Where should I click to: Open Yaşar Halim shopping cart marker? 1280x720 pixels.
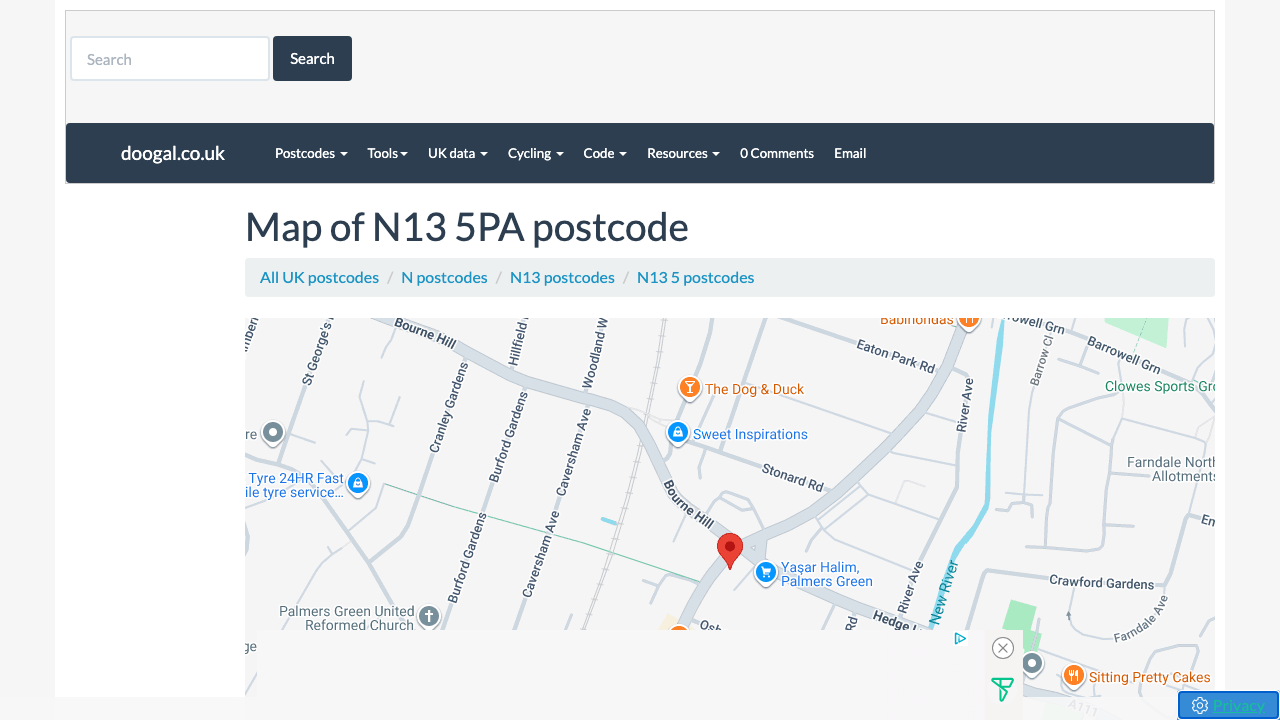(765, 572)
